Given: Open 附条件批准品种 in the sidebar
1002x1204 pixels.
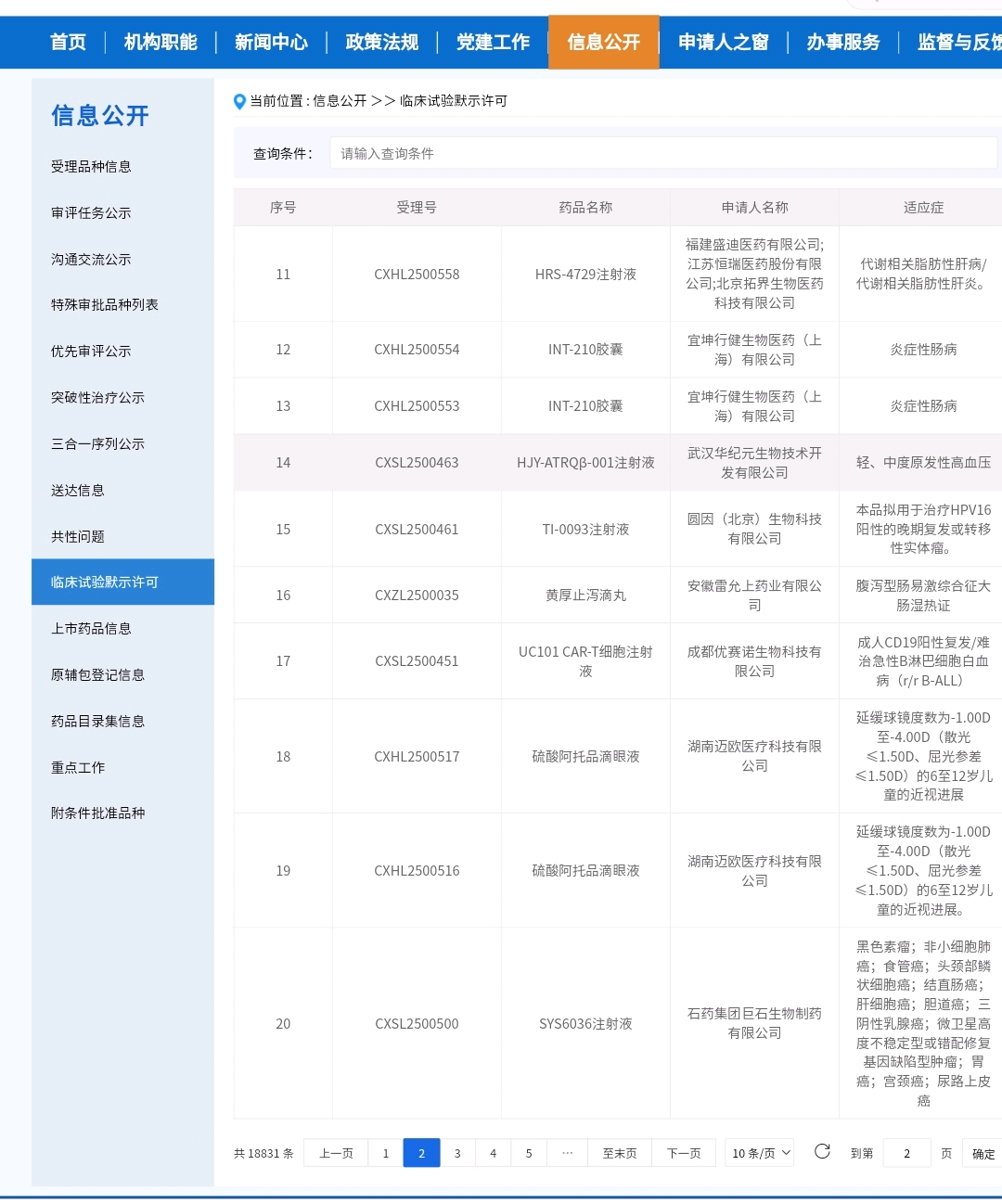Looking at the screenshot, I should click(97, 813).
